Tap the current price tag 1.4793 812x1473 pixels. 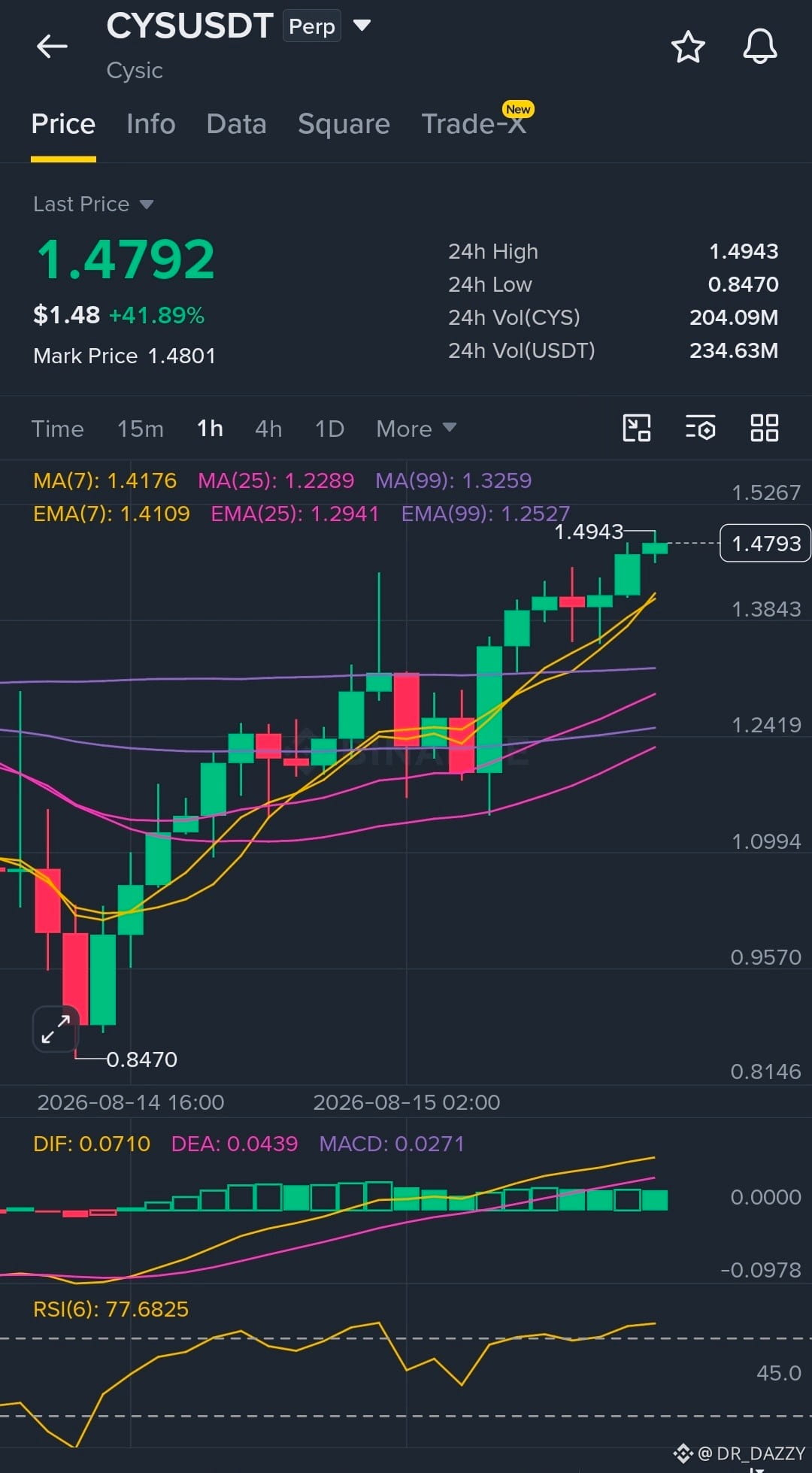(x=765, y=543)
